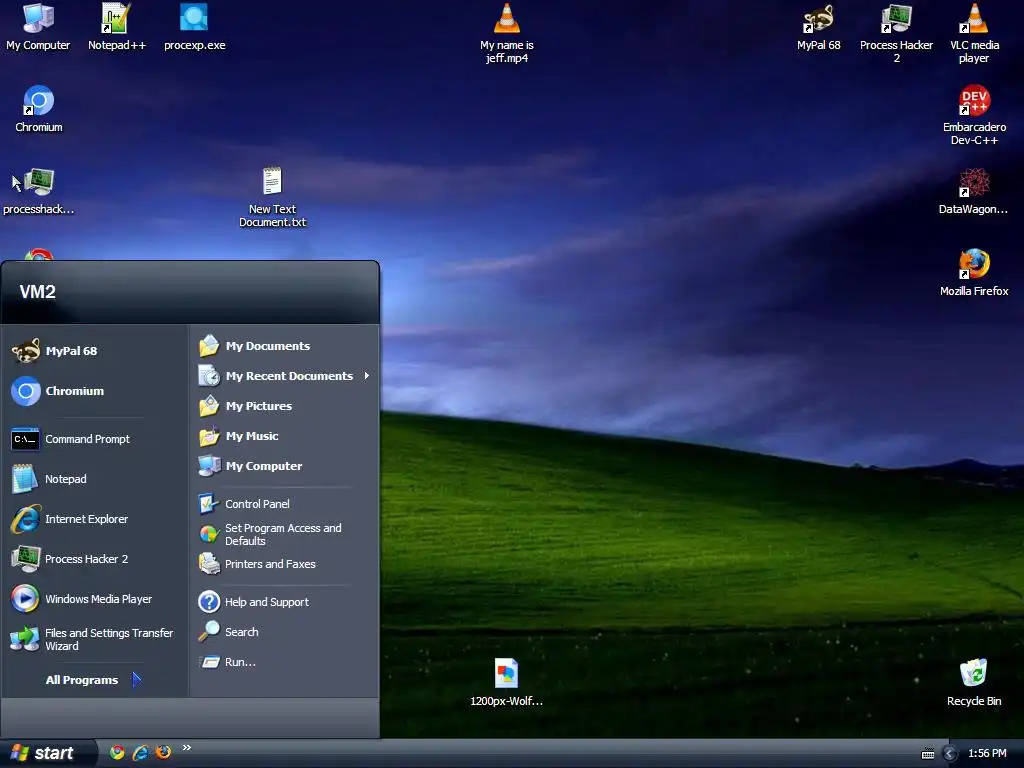The image size is (1024, 768).
Task: Open MyPal 68 desktop shortcut
Action: click(x=818, y=27)
